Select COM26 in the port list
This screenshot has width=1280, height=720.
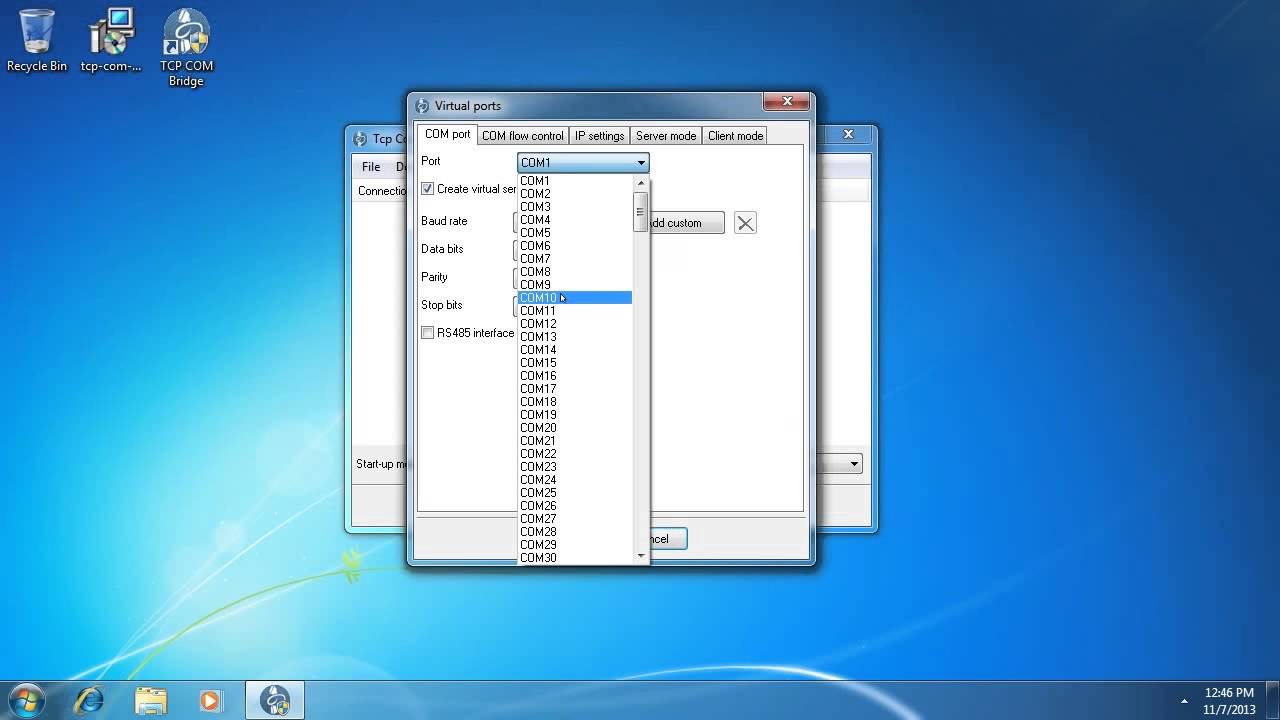(x=575, y=506)
